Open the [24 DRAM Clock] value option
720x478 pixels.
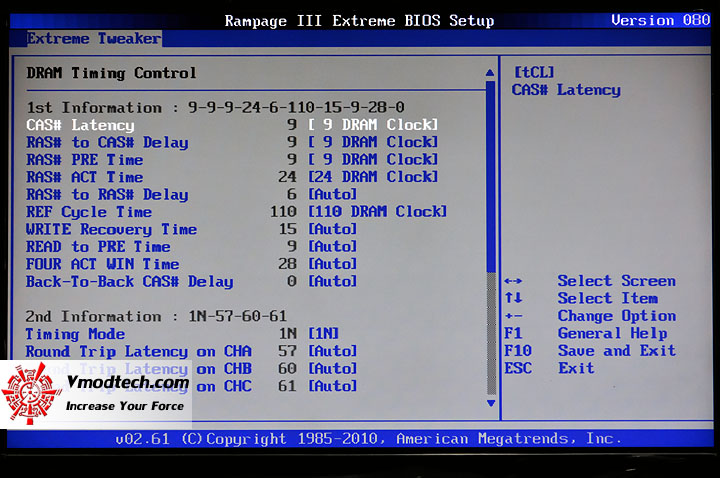pos(373,177)
